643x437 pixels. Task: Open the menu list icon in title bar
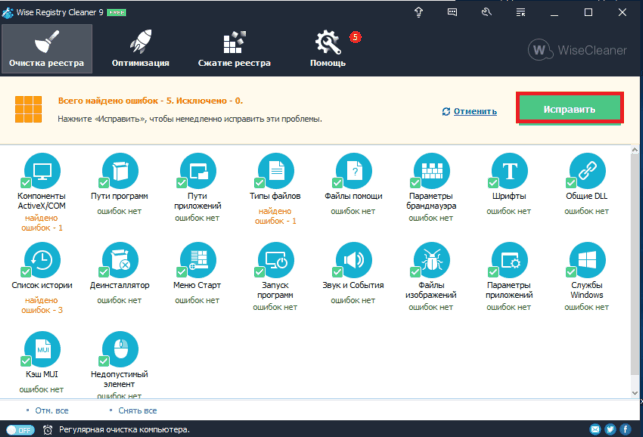click(x=520, y=12)
